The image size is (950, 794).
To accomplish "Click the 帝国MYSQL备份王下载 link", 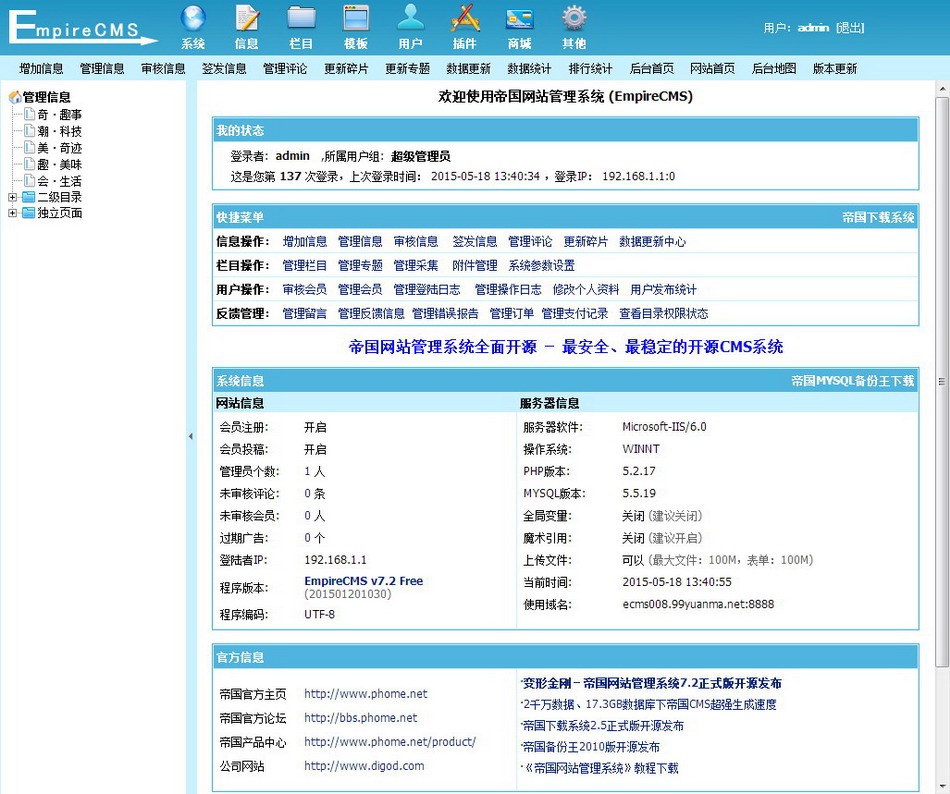I will [x=852, y=381].
